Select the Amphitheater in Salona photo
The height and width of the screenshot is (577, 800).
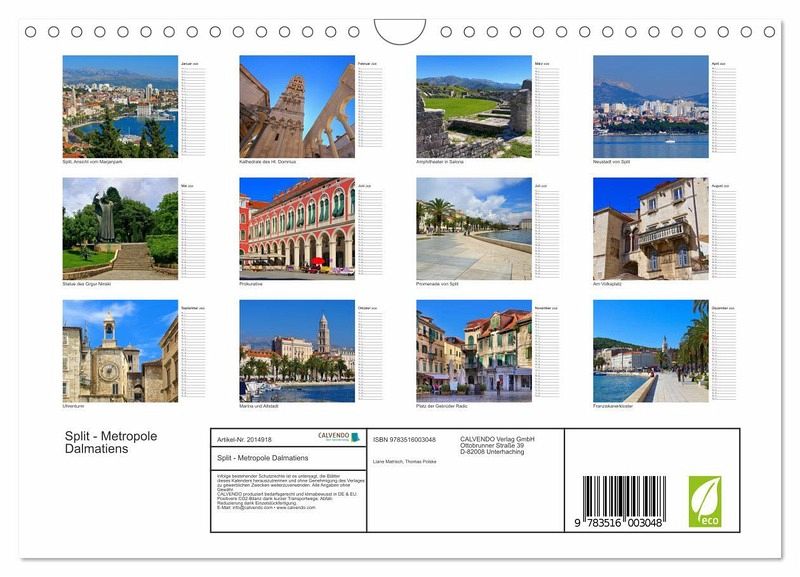(473, 106)
